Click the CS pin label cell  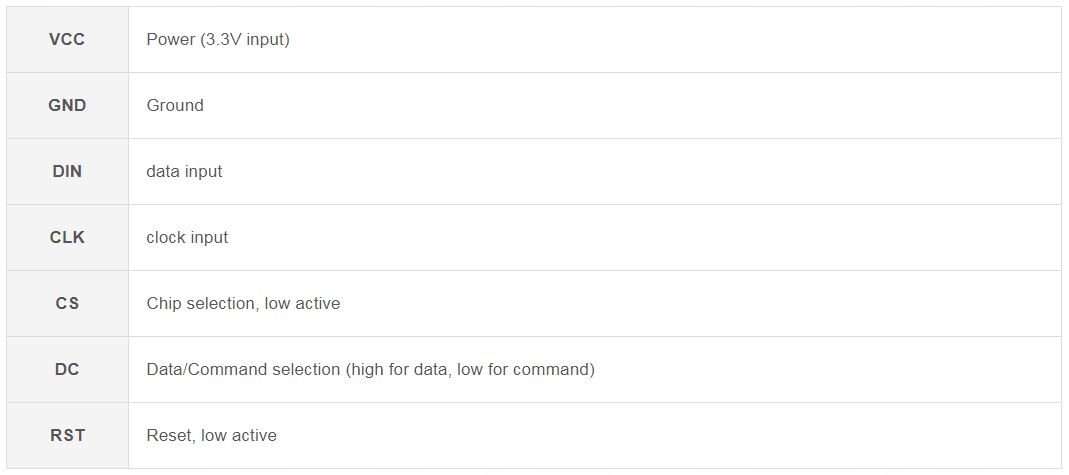click(67, 303)
